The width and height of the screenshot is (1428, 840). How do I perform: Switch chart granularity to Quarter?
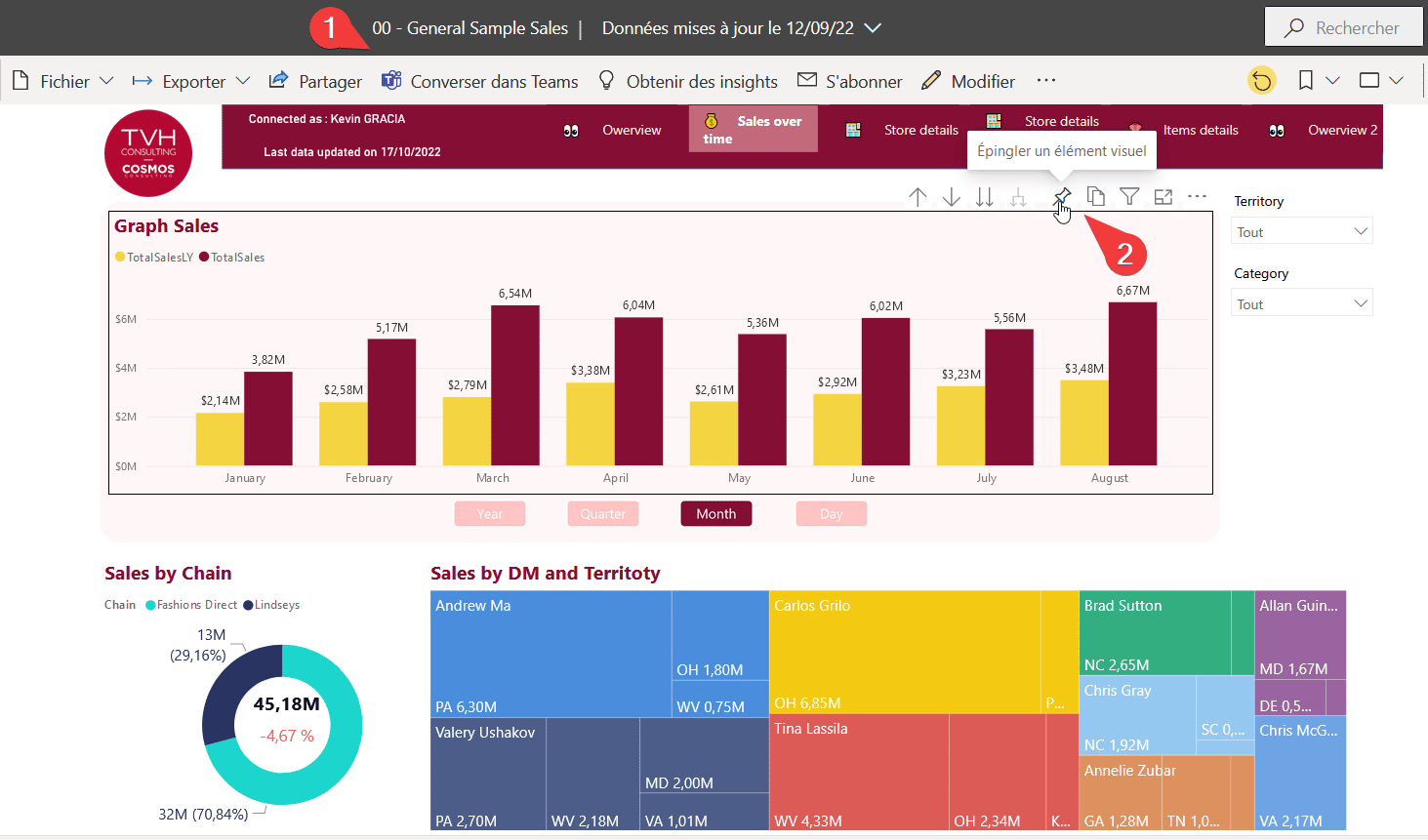tap(603, 514)
